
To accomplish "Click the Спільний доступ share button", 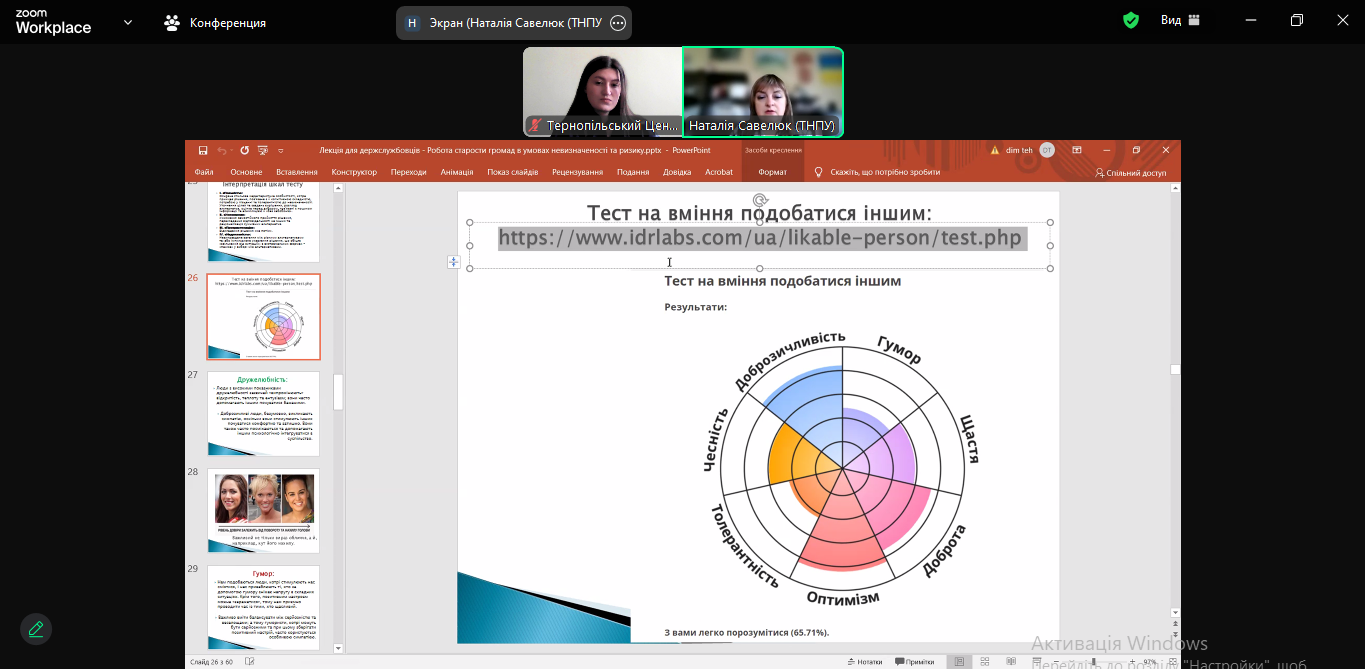I will click(1131, 172).
